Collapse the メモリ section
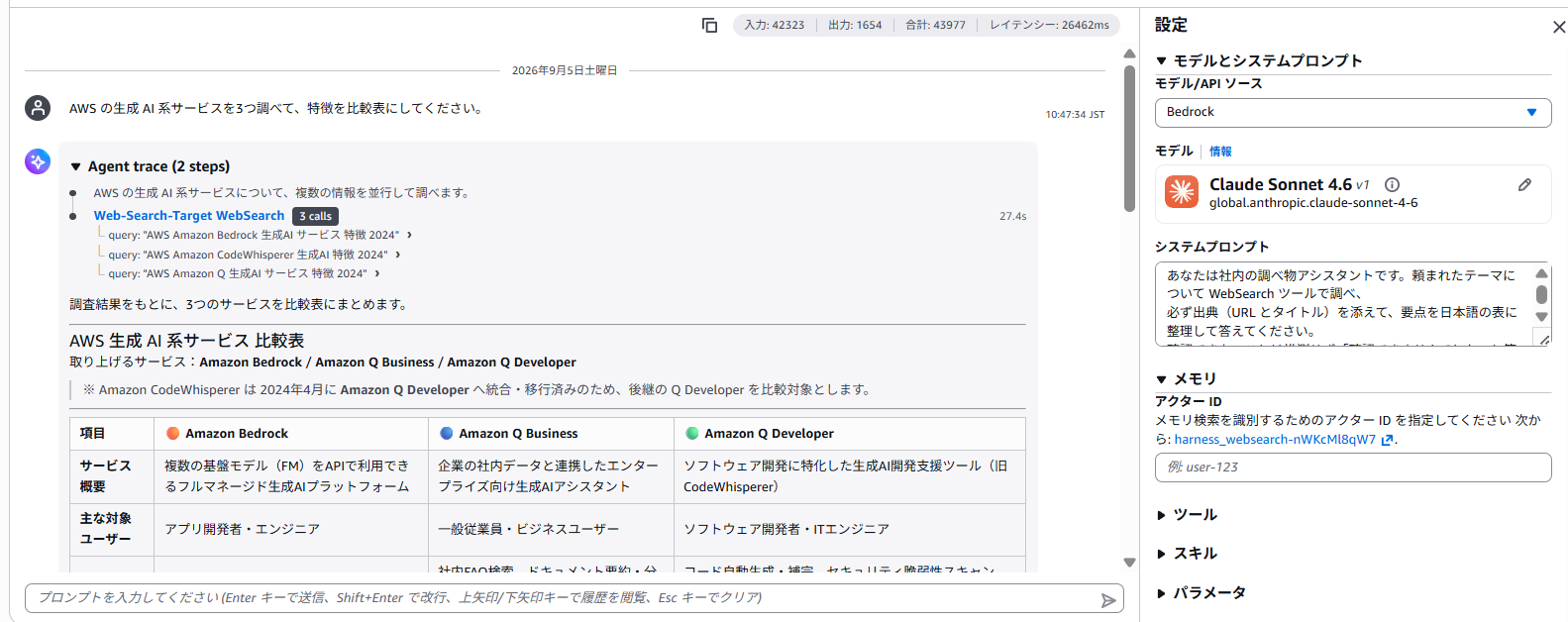Image resolution: width=1568 pixels, height=622 pixels. [x=1162, y=379]
